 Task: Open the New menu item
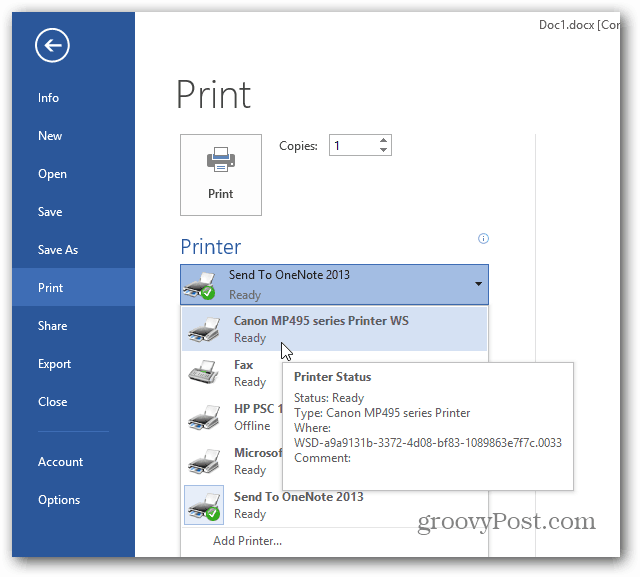(73, 136)
